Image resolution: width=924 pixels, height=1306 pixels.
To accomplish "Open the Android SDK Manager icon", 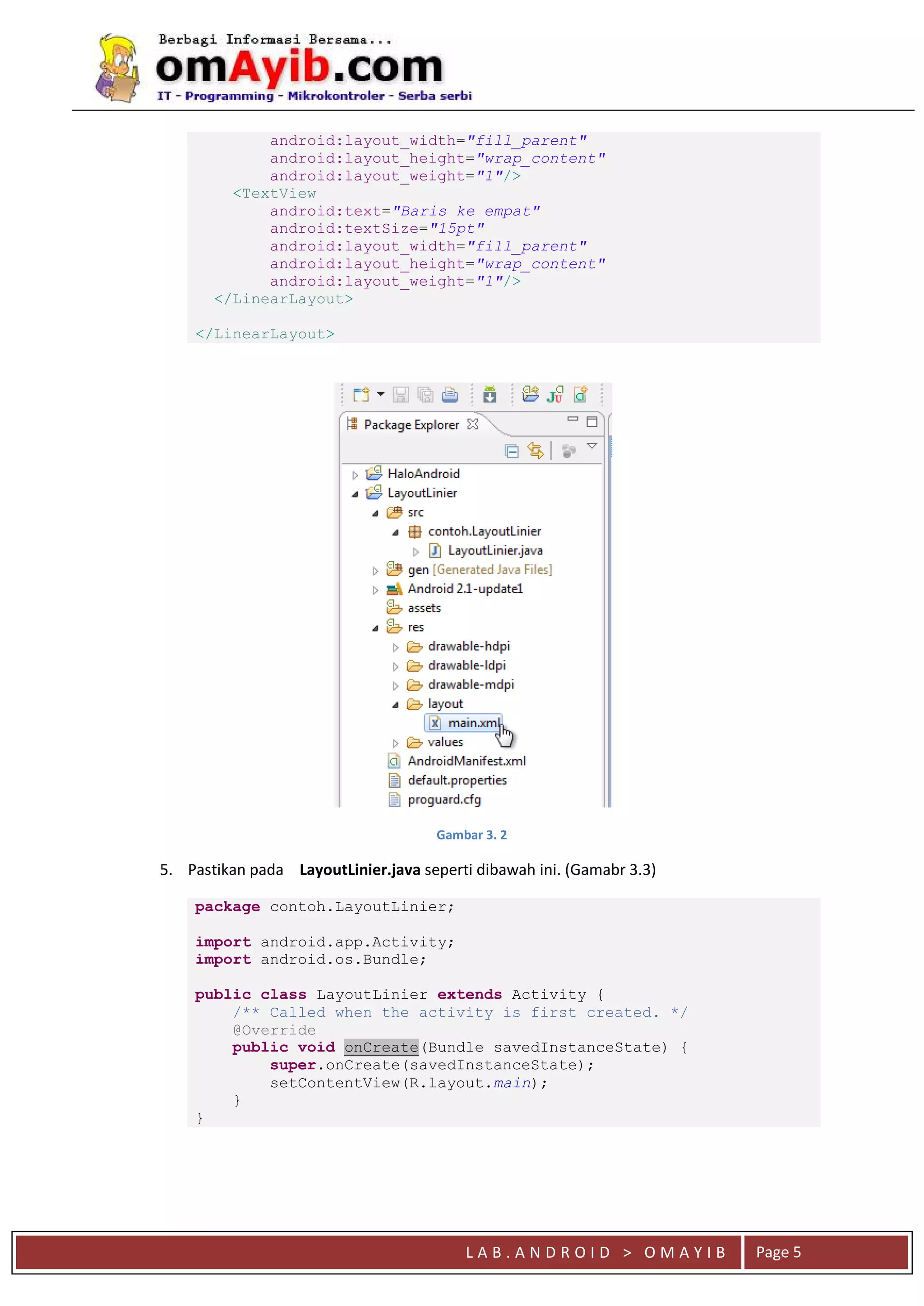I will [490, 394].
